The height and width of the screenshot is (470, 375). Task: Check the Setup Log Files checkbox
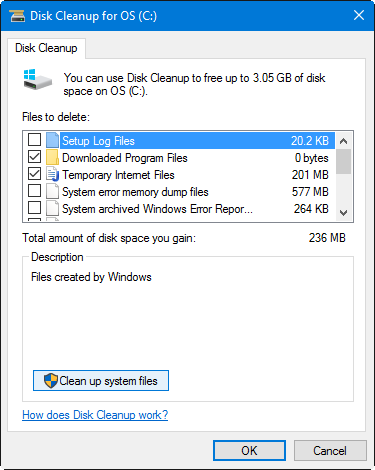pos(35,140)
